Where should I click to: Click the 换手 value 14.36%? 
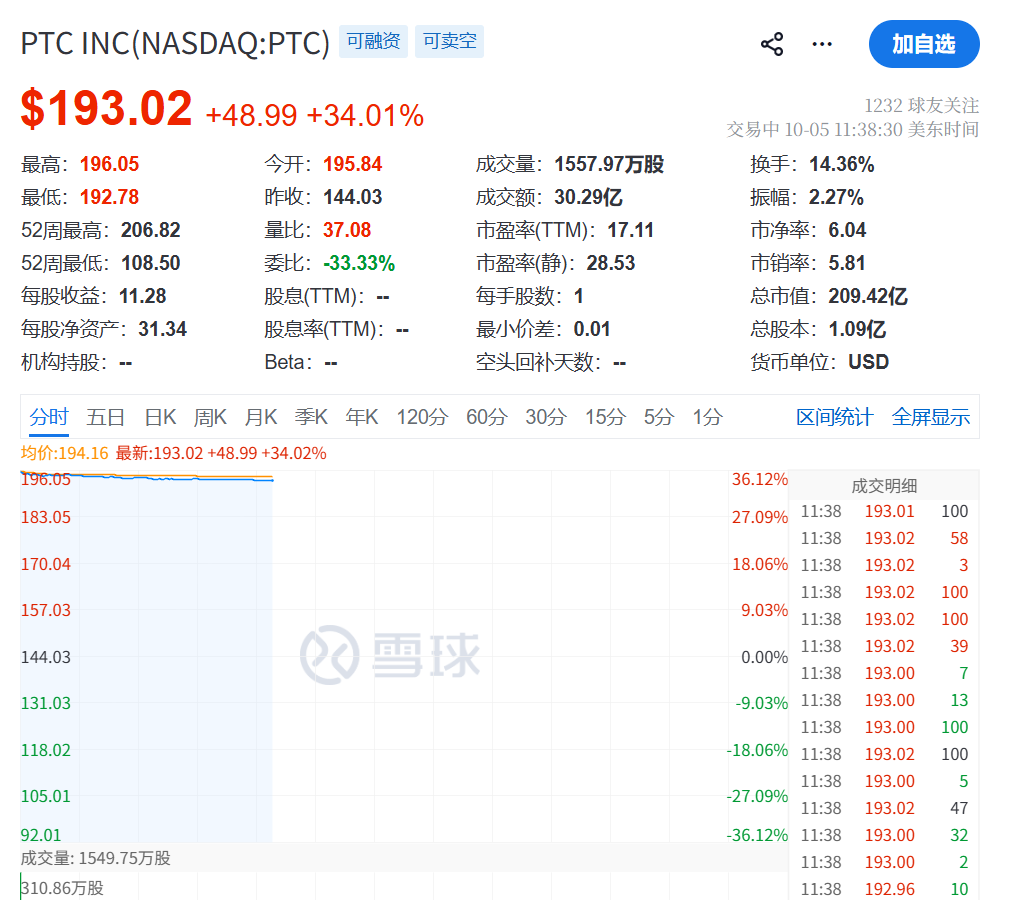(x=841, y=164)
